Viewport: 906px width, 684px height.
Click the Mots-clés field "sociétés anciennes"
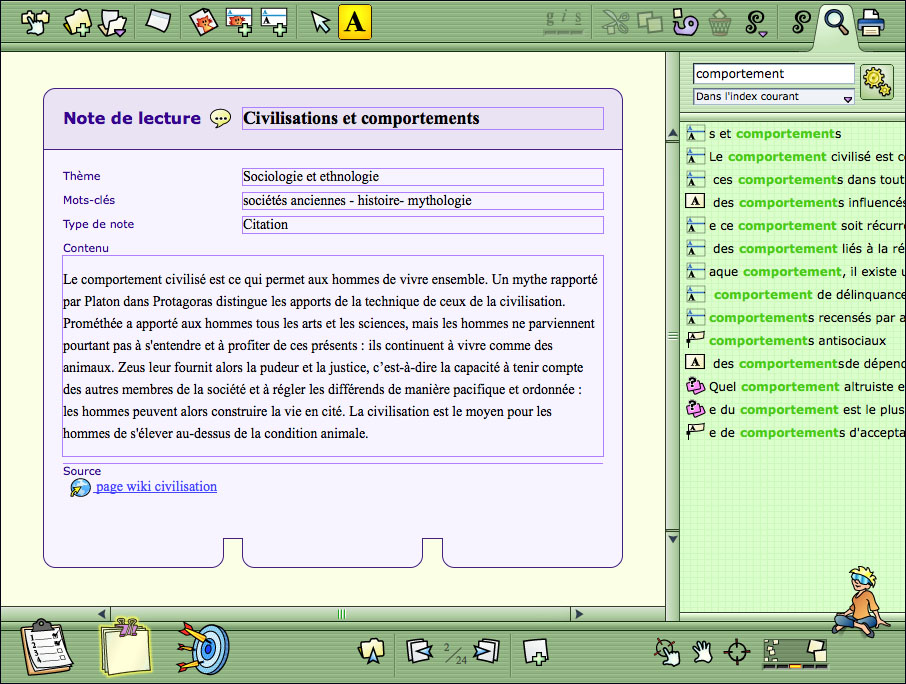coord(422,200)
